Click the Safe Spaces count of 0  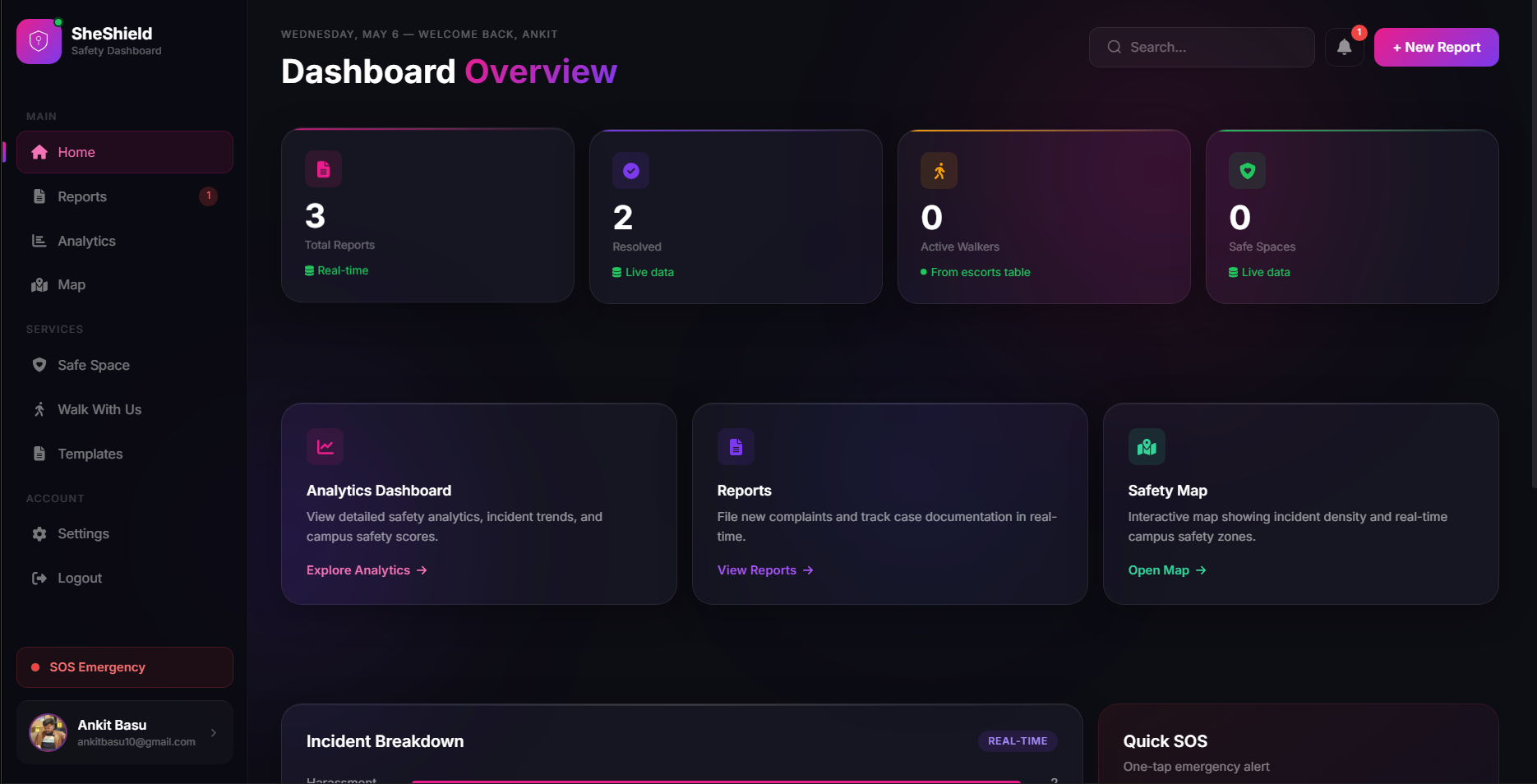click(x=1239, y=218)
